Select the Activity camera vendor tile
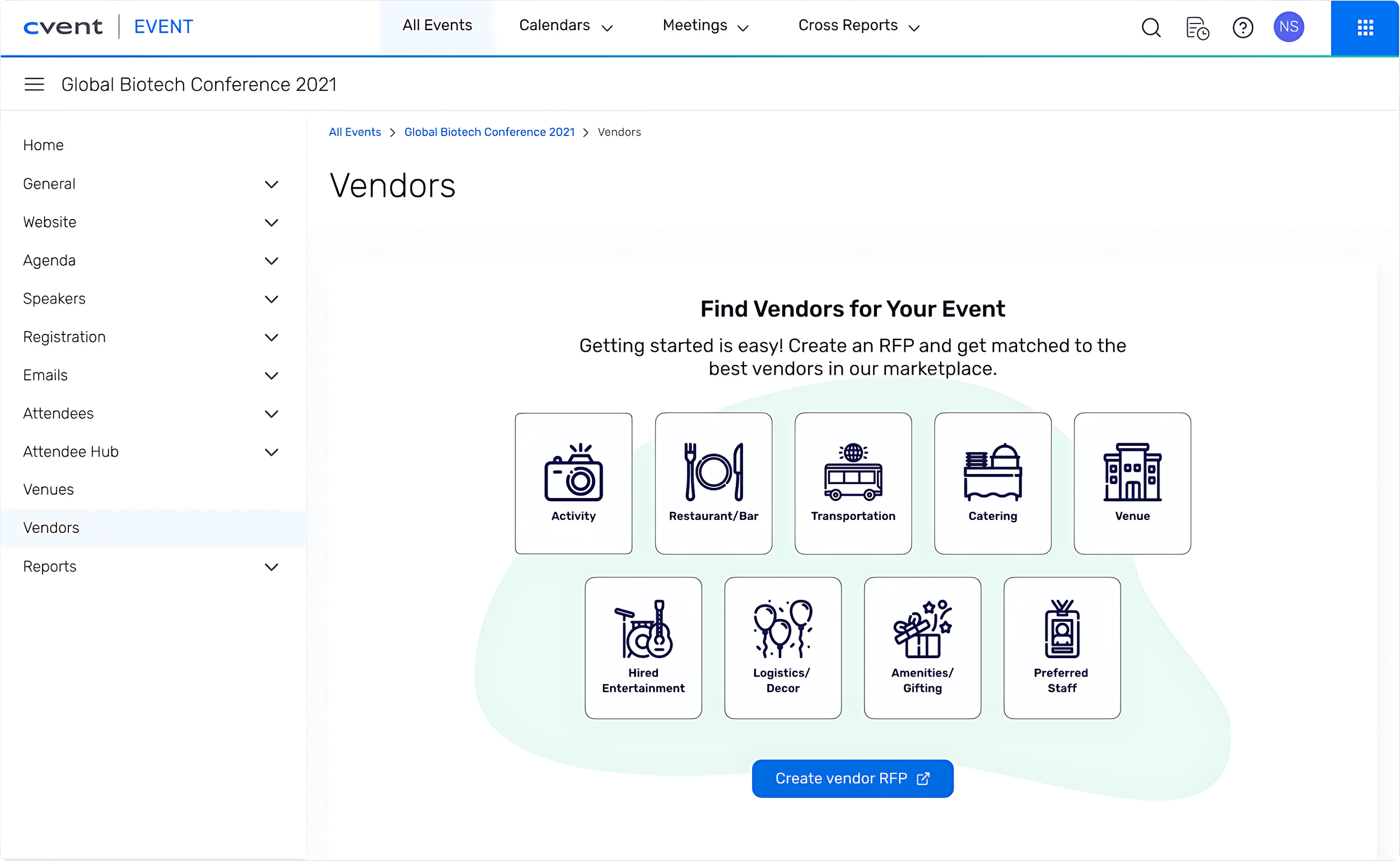This screenshot has height=861, width=1400. coord(573,483)
